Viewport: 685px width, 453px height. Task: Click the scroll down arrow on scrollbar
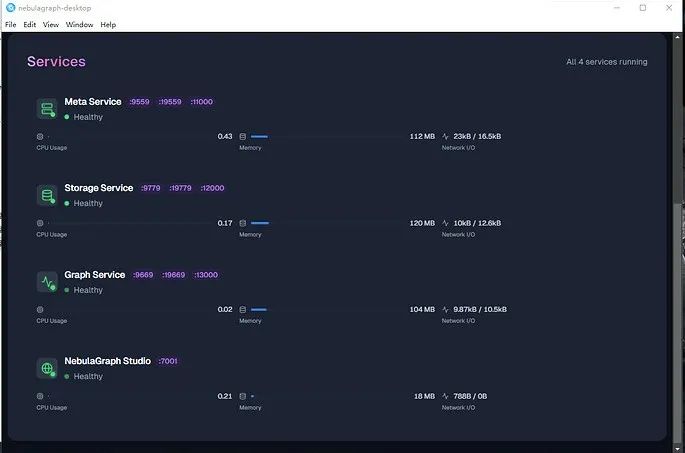point(678,449)
